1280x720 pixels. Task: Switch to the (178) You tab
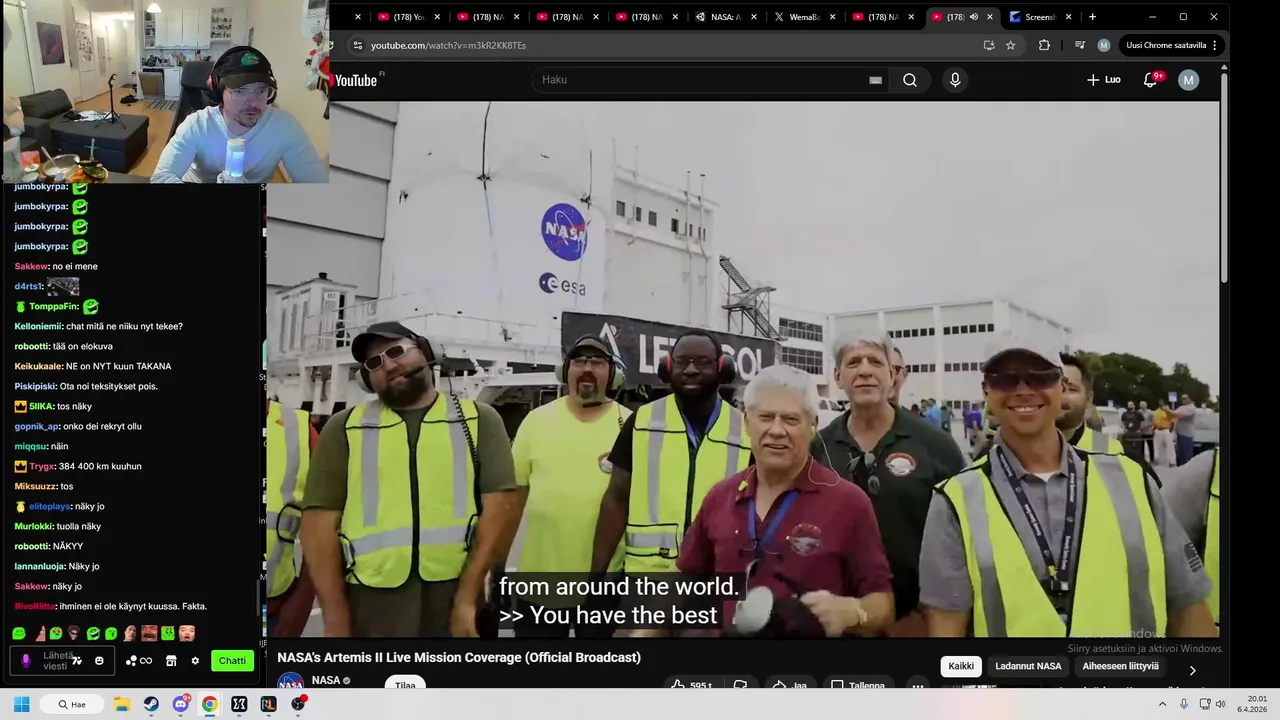(410, 17)
